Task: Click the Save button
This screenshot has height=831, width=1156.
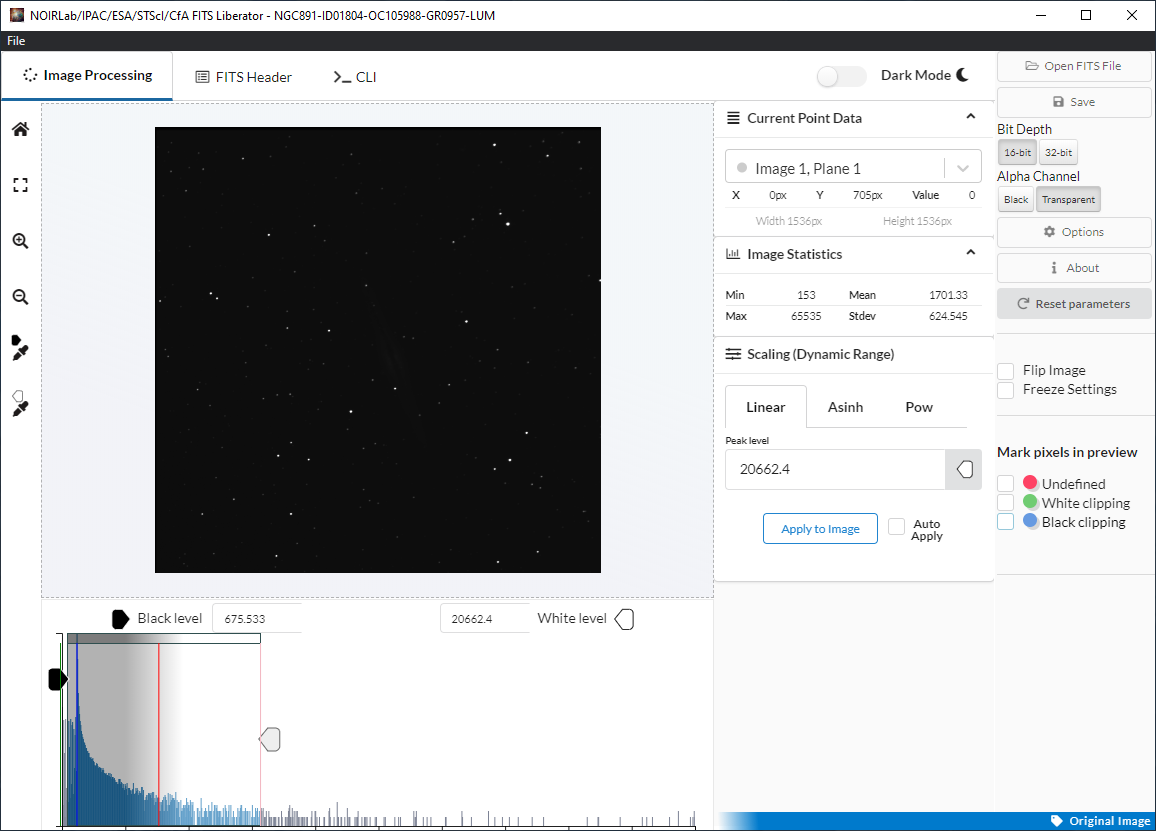Action: (1073, 102)
